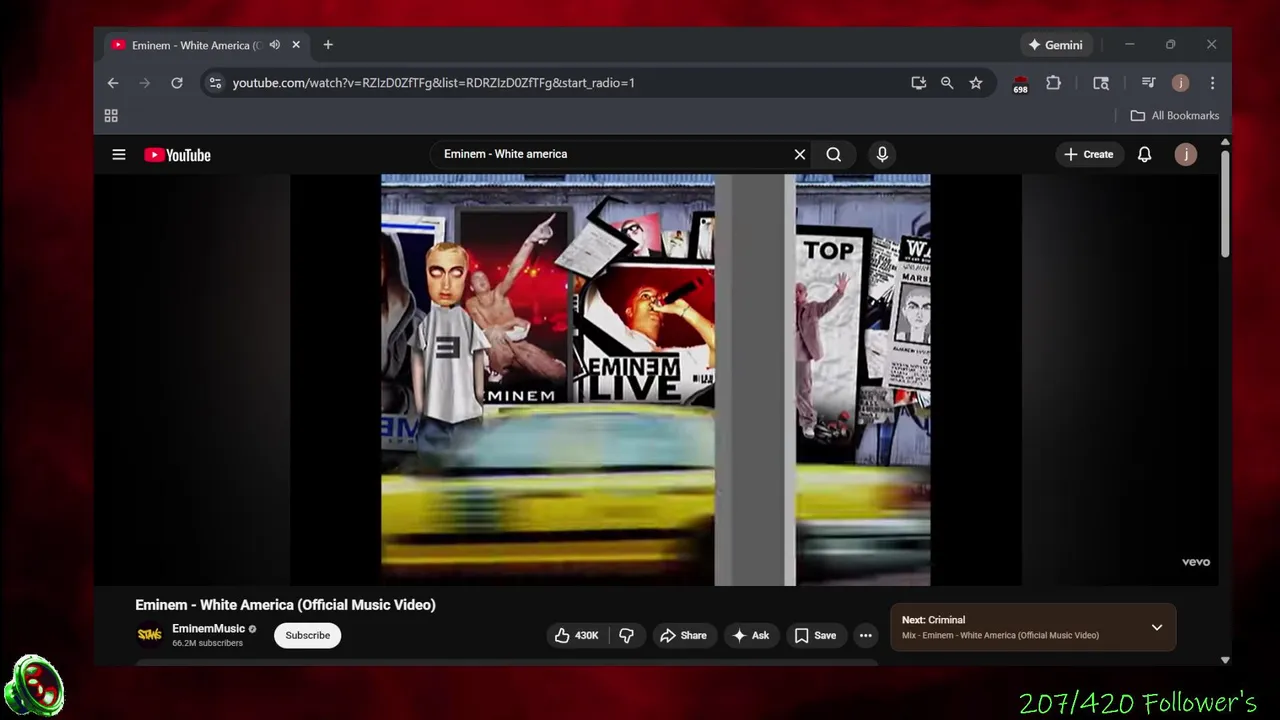Open the vevo watermark link
Screen dimensions: 1280x720
click(x=1196, y=562)
